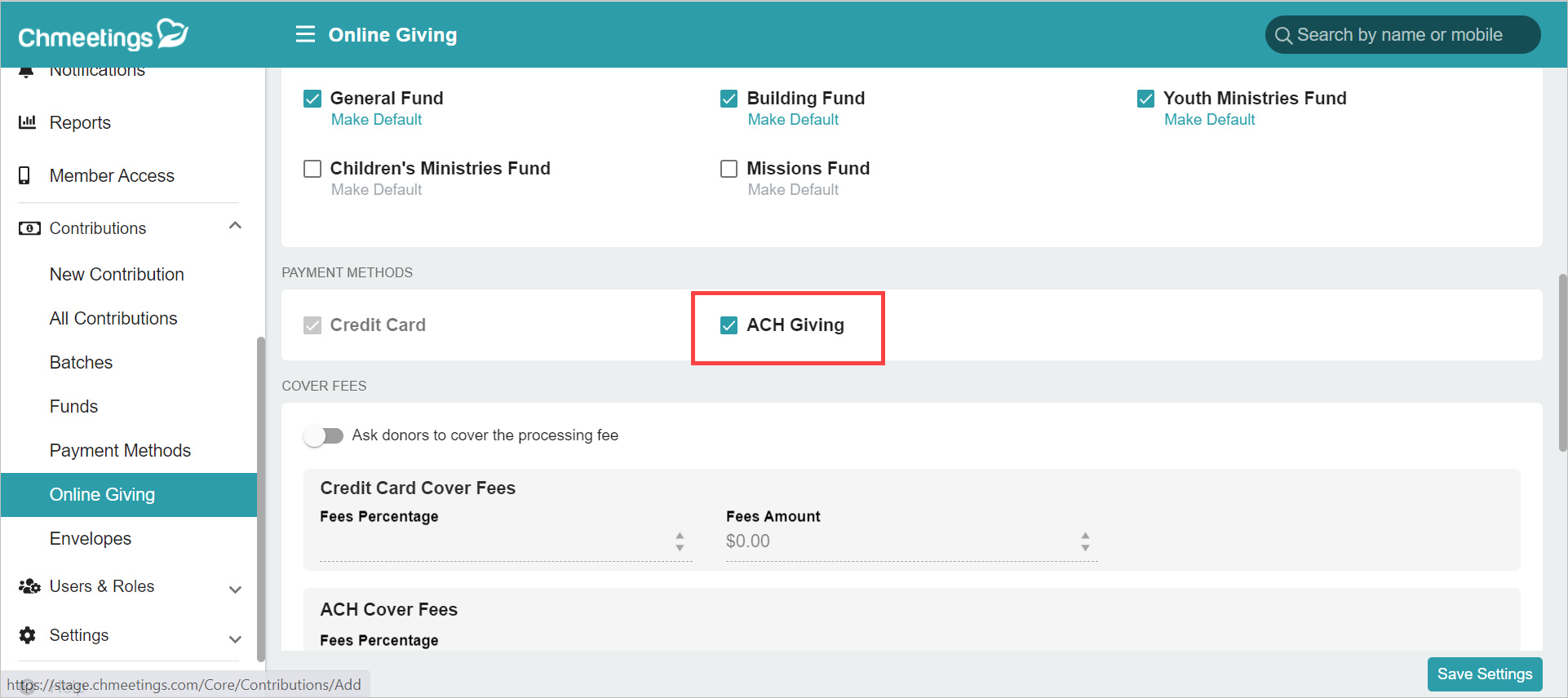Uncheck the Building Fund checkbox
The height and width of the screenshot is (698, 1568).
tap(729, 99)
